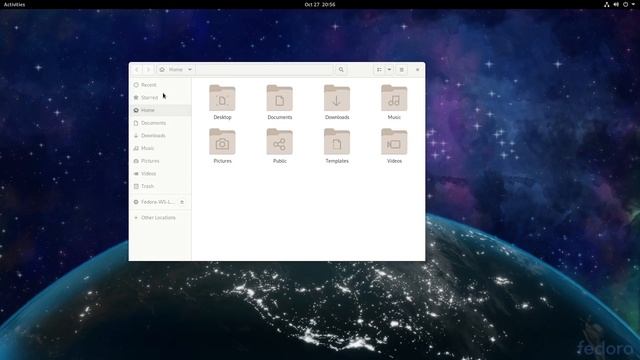Screen dimensions: 640x360
Task: Go back with the left arrow
Action: click(137, 69)
